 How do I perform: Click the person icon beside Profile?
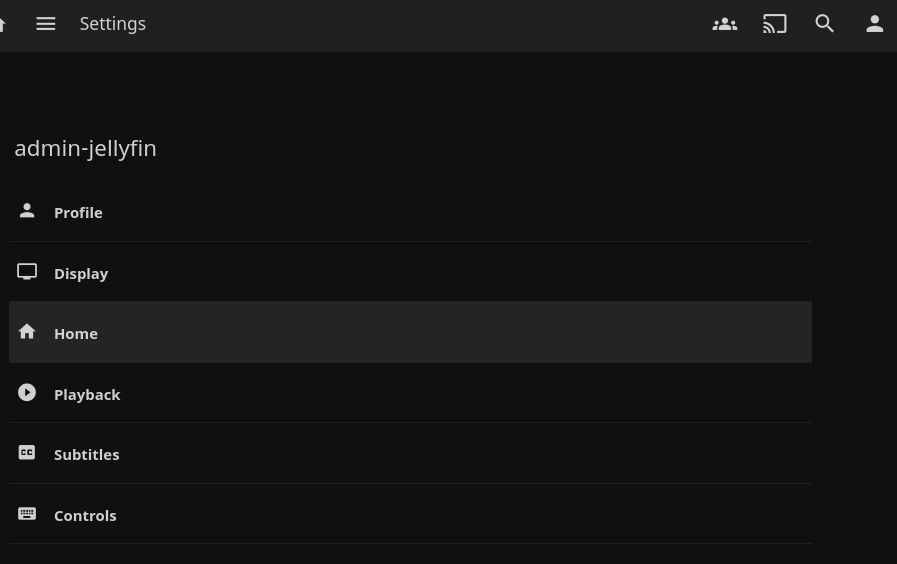point(27,211)
